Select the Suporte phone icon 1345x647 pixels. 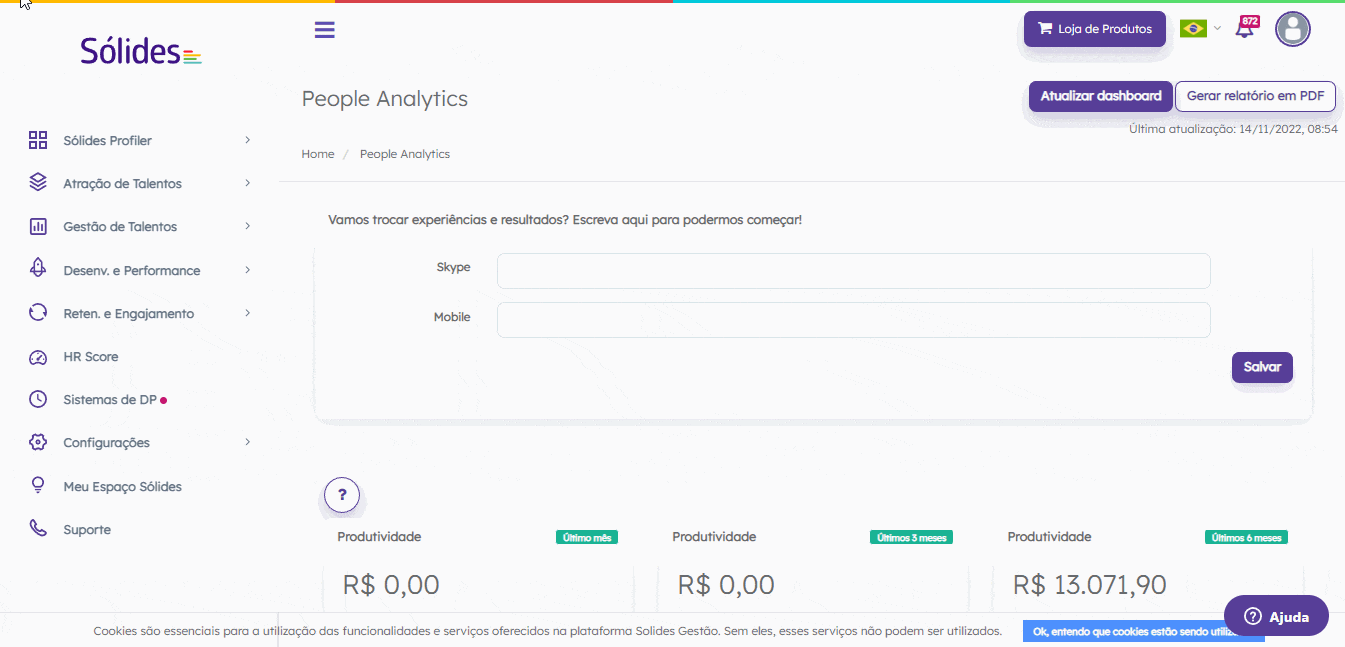pyautogui.click(x=38, y=529)
